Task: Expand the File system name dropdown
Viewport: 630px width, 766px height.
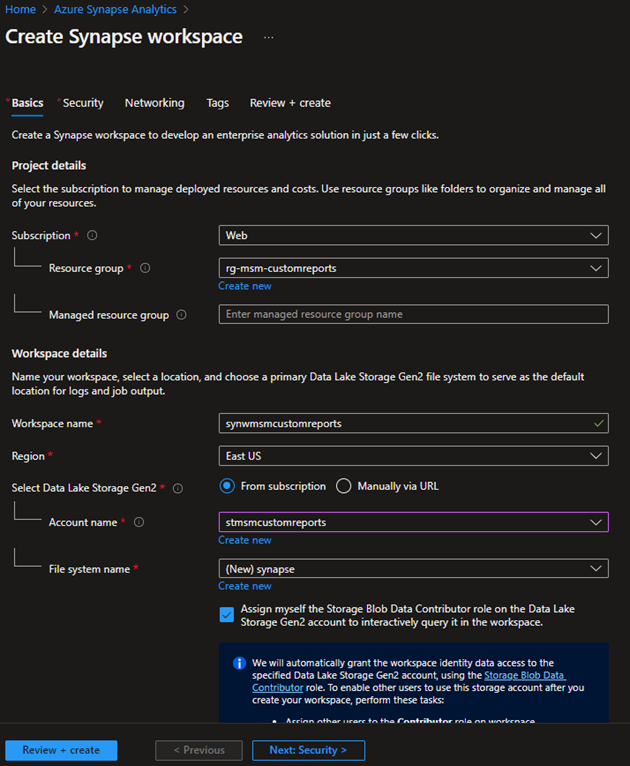Action: pos(414,568)
